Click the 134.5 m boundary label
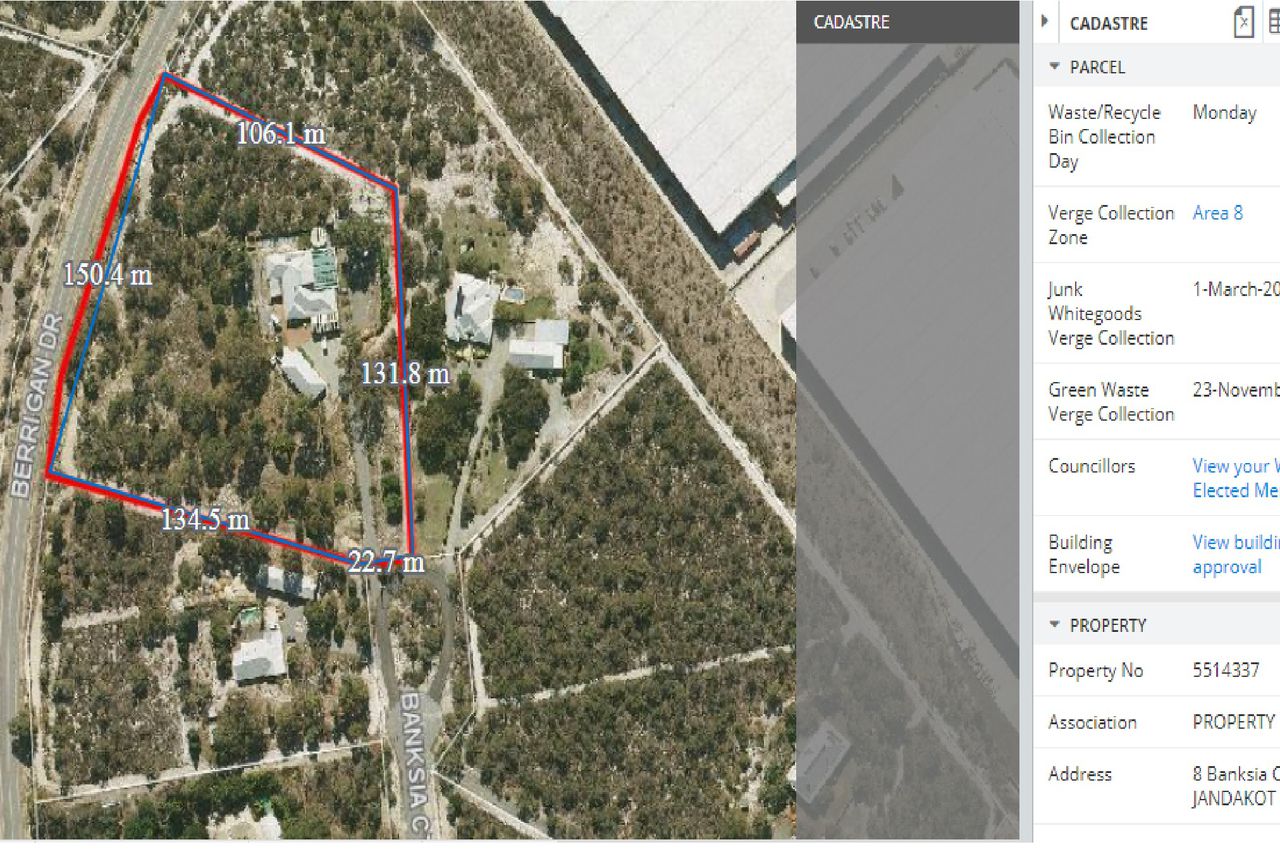 [x=205, y=519]
